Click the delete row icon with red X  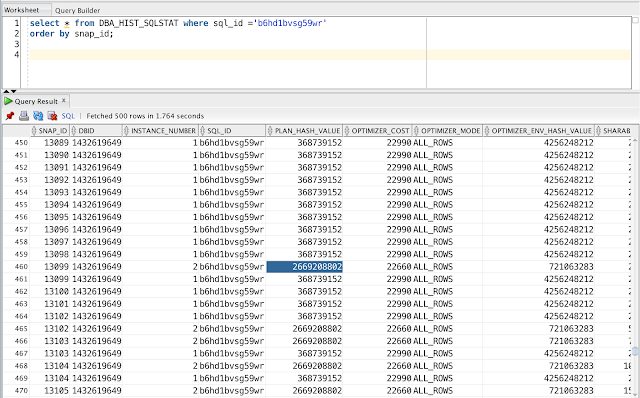pyautogui.click(x=52, y=116)
